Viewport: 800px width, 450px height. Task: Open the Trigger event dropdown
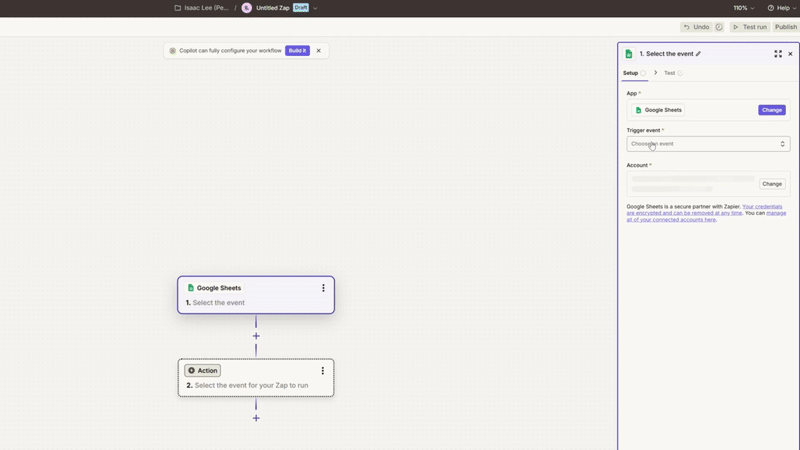pyautogui.click(x=708, y=144)
